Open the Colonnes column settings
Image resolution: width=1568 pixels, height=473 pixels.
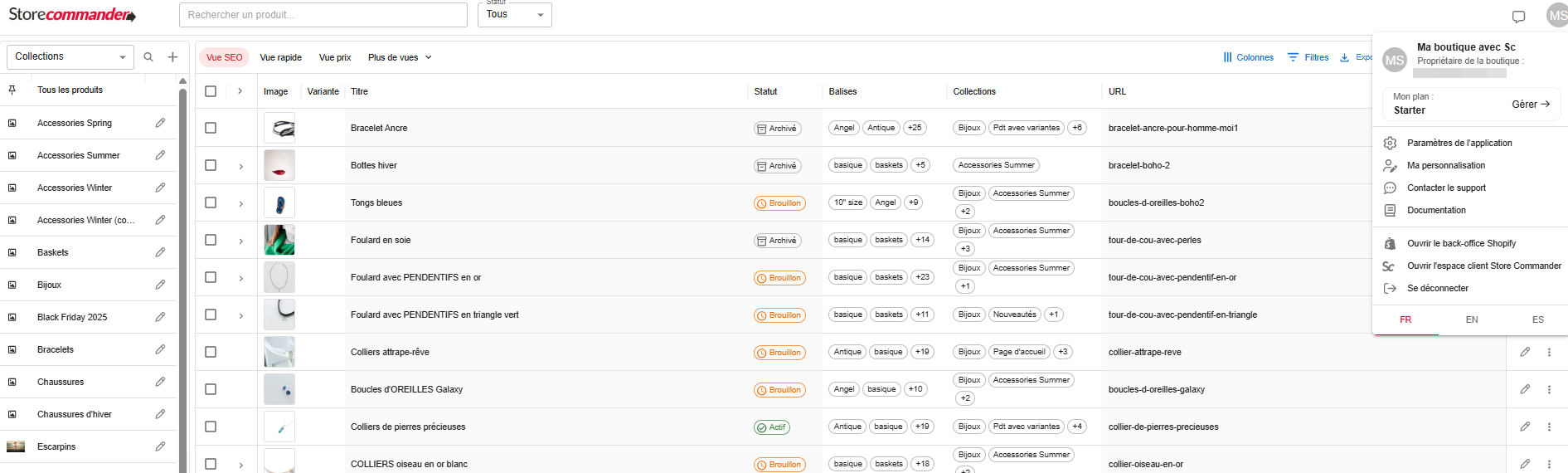[x=1248, y=57]
